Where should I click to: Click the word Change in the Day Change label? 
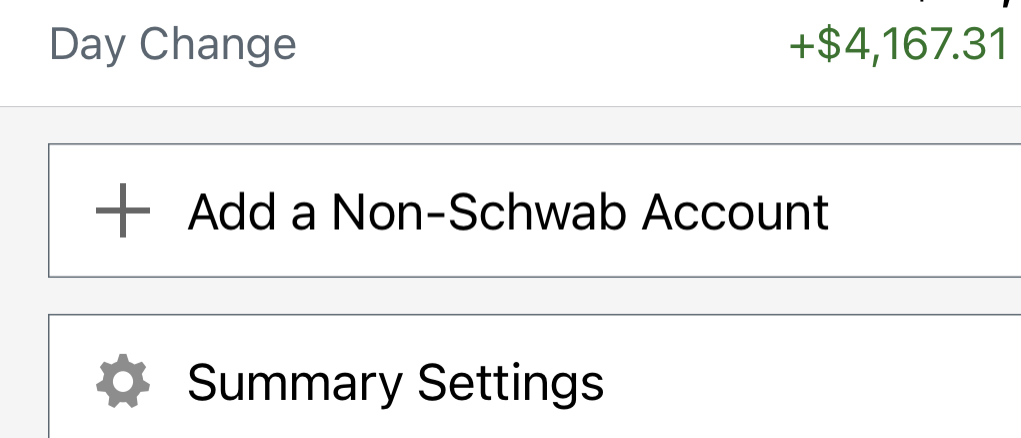coord(217,45)
